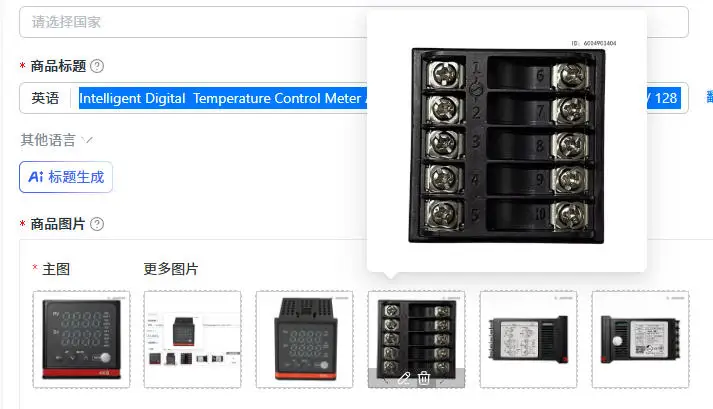Open the 请选择国家 country dropdown

tap(354, 22)
